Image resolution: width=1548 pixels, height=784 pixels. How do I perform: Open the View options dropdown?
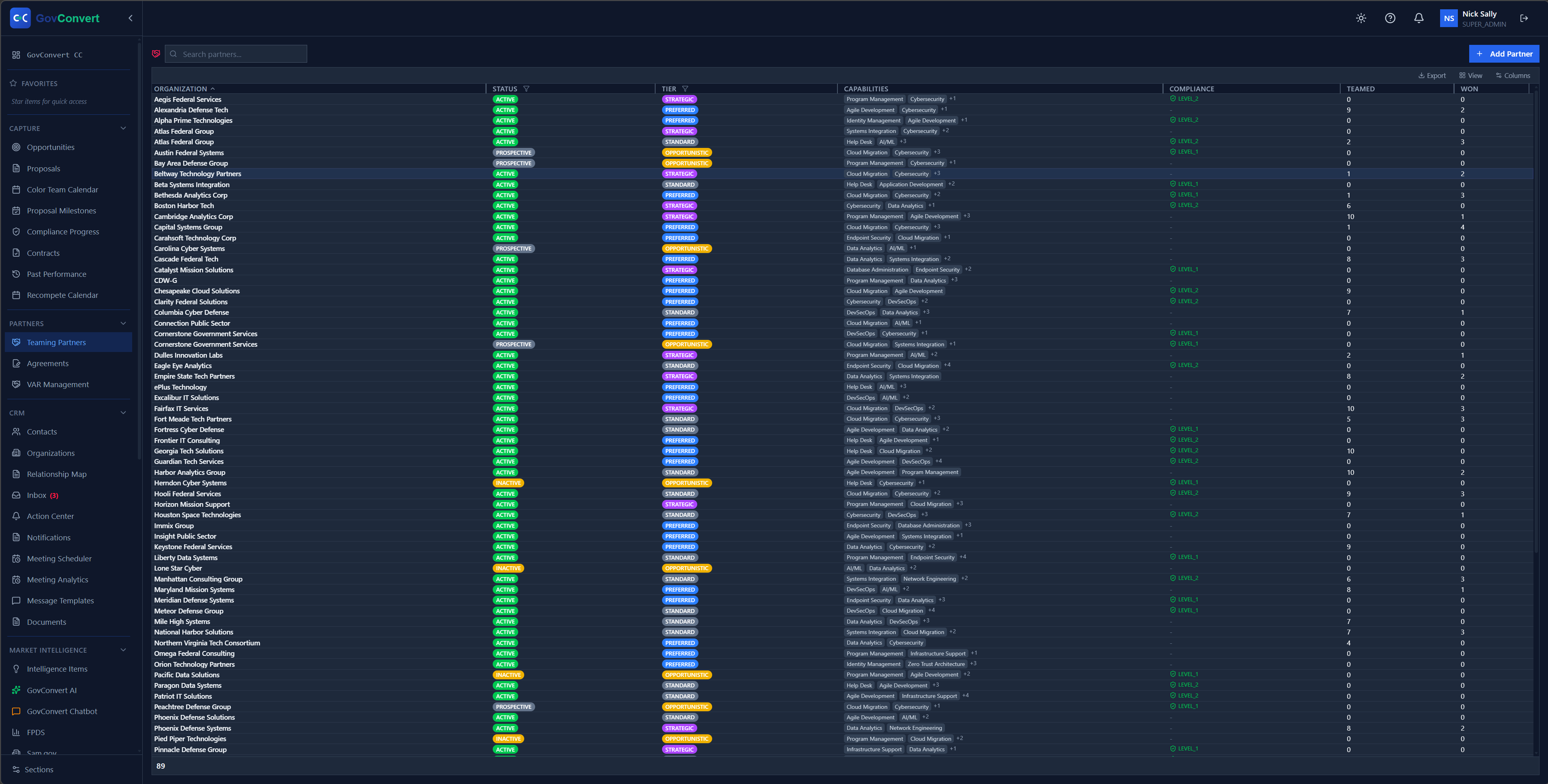pos(1470,76)
